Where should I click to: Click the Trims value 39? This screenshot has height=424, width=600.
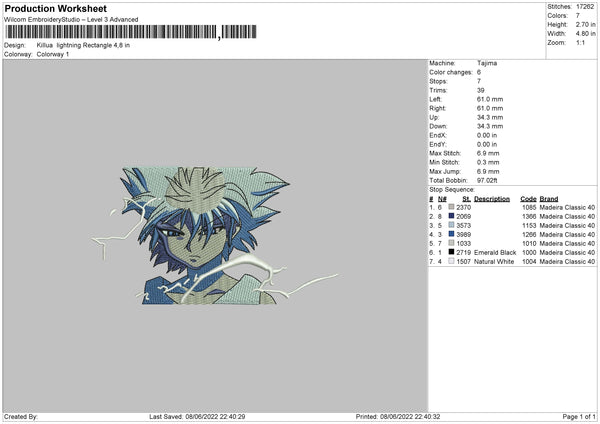(481, 90)
